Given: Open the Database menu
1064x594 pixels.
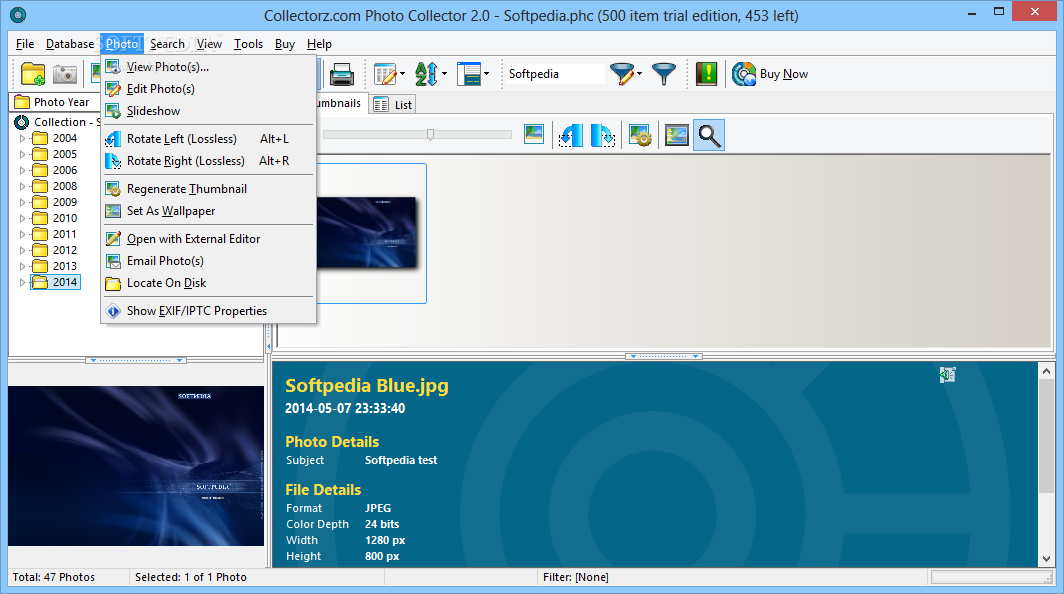Looking at the screenshot, I should (70, 44).
